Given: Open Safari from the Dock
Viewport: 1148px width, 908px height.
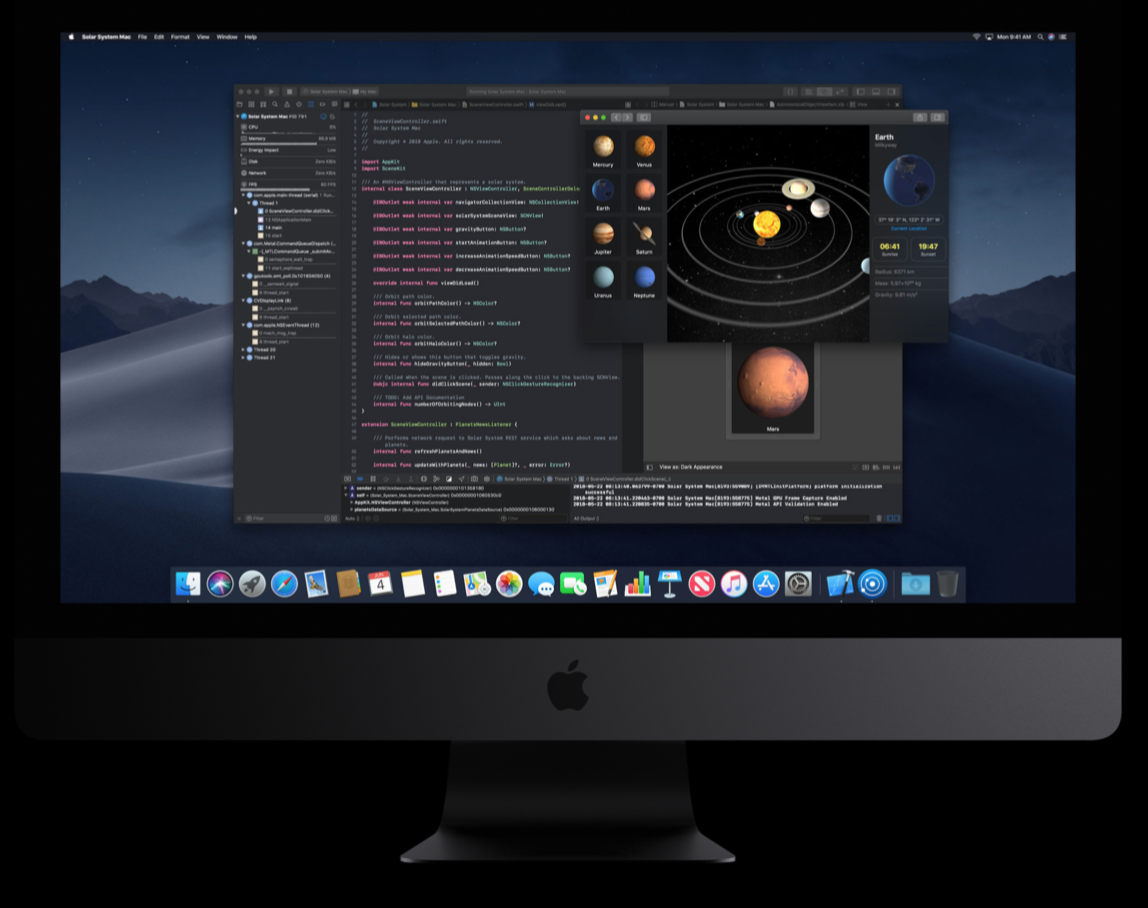Looking at the screenshot, I should 284,584.
